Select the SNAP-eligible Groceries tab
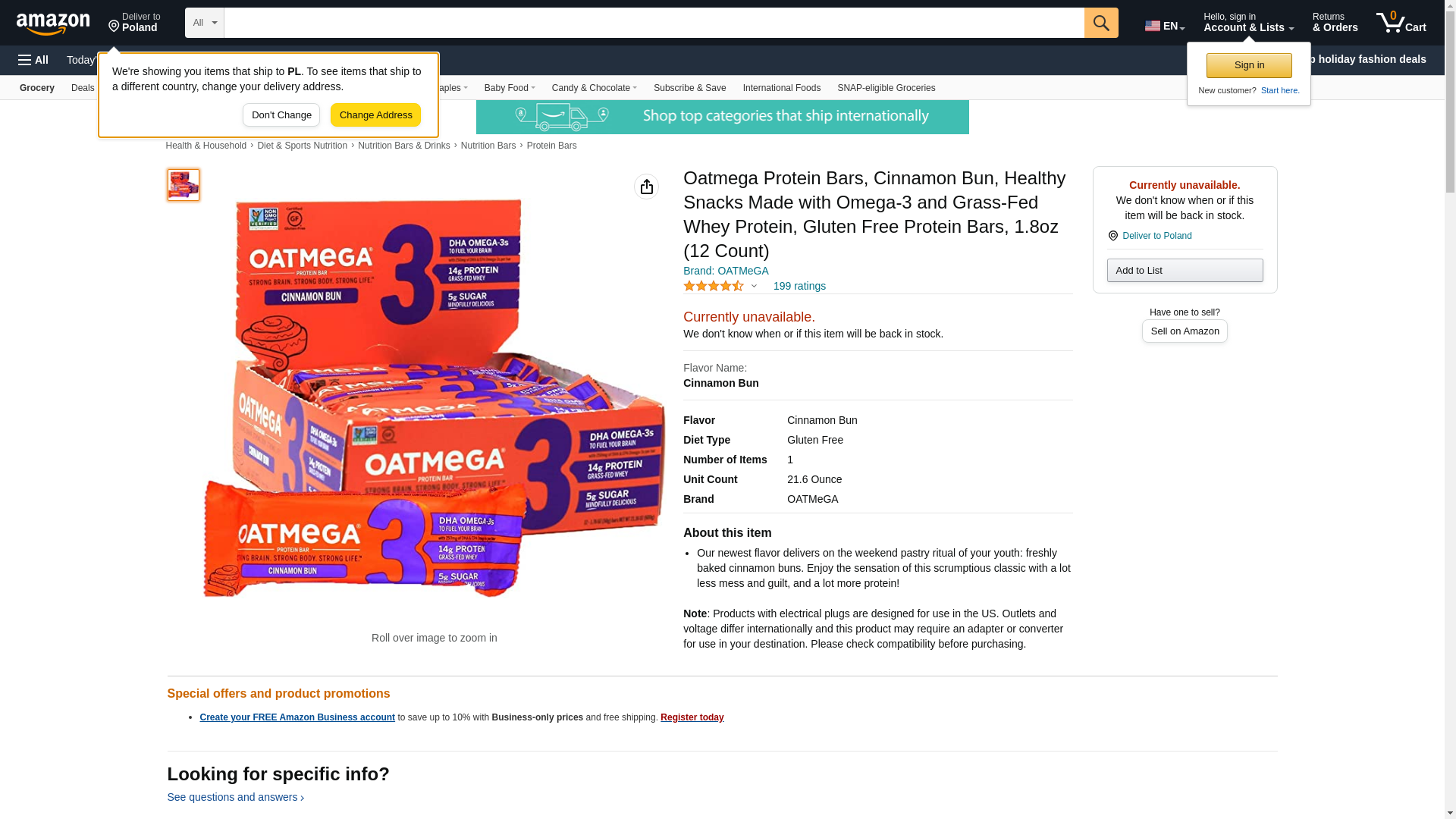Image resolution: width=1456 pixels, height=819 pixels. tap(886, 88)
